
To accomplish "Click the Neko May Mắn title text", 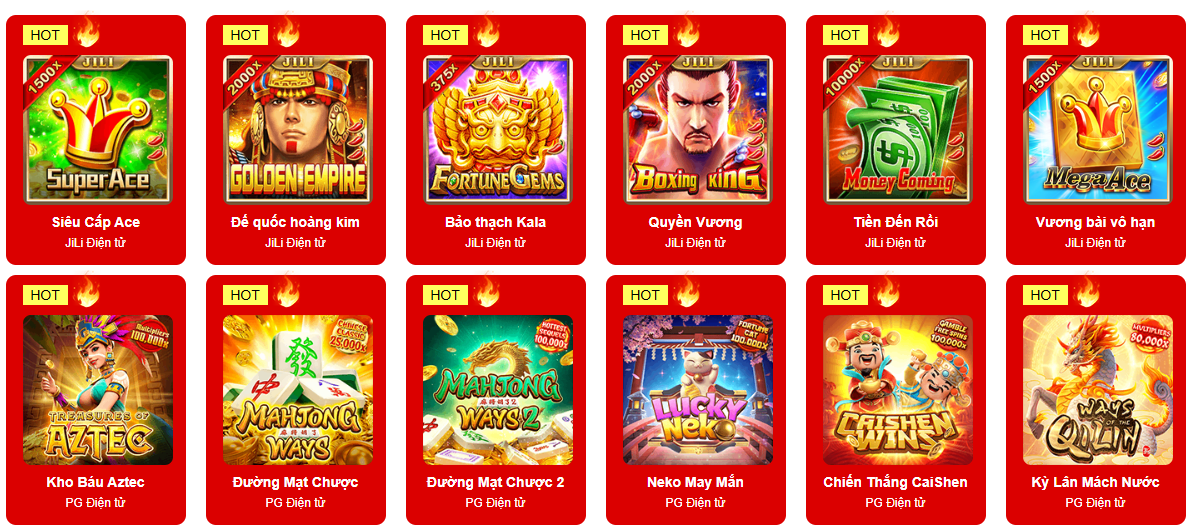I will pos(695,482).
